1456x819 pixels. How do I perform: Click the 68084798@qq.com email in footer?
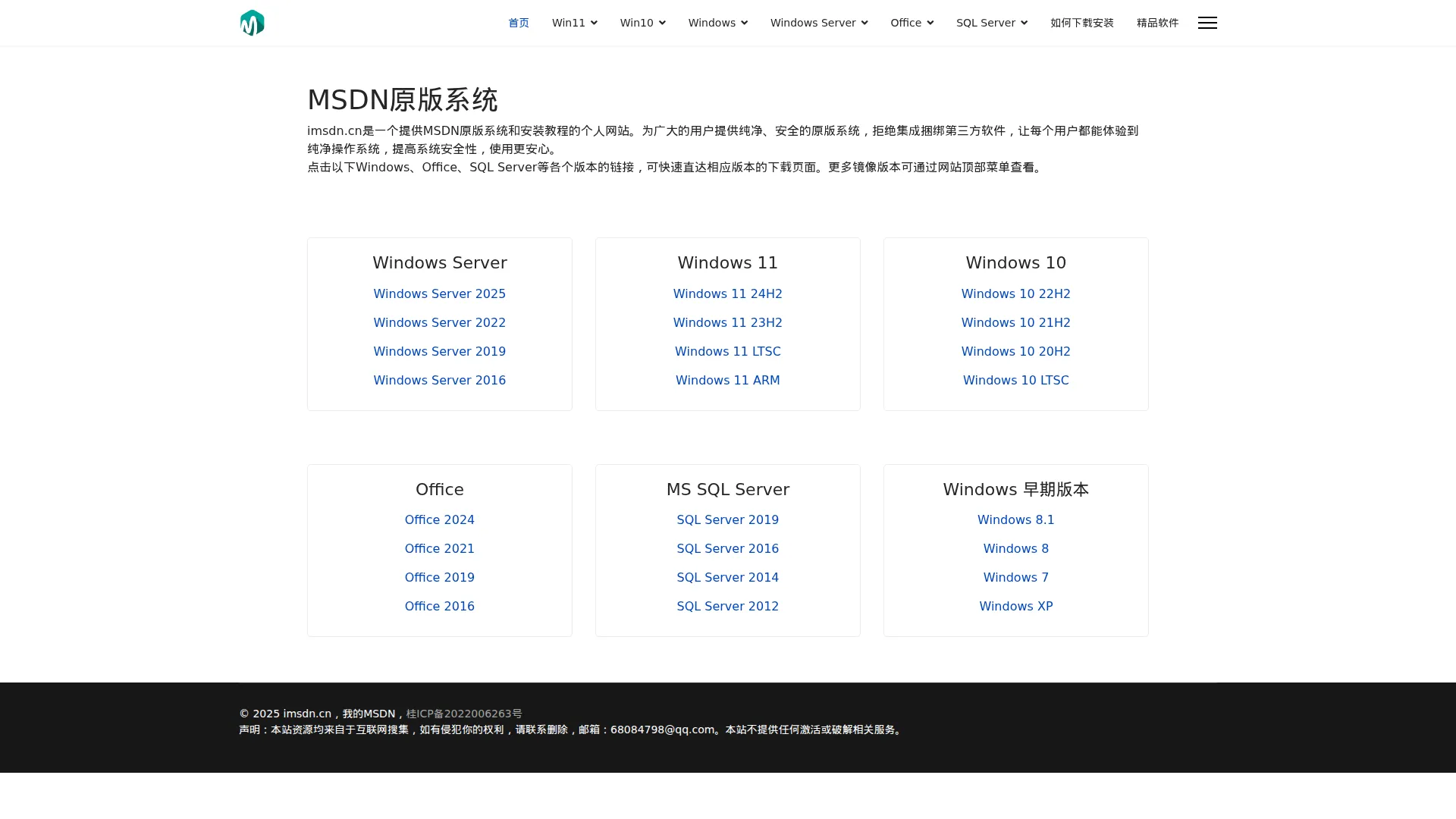pyautogui.click(x=662, y=730)
